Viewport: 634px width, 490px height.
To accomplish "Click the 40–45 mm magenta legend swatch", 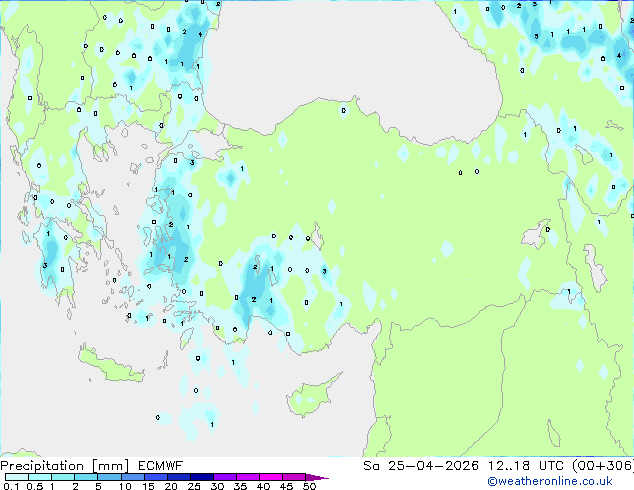I will pos(271,477).
